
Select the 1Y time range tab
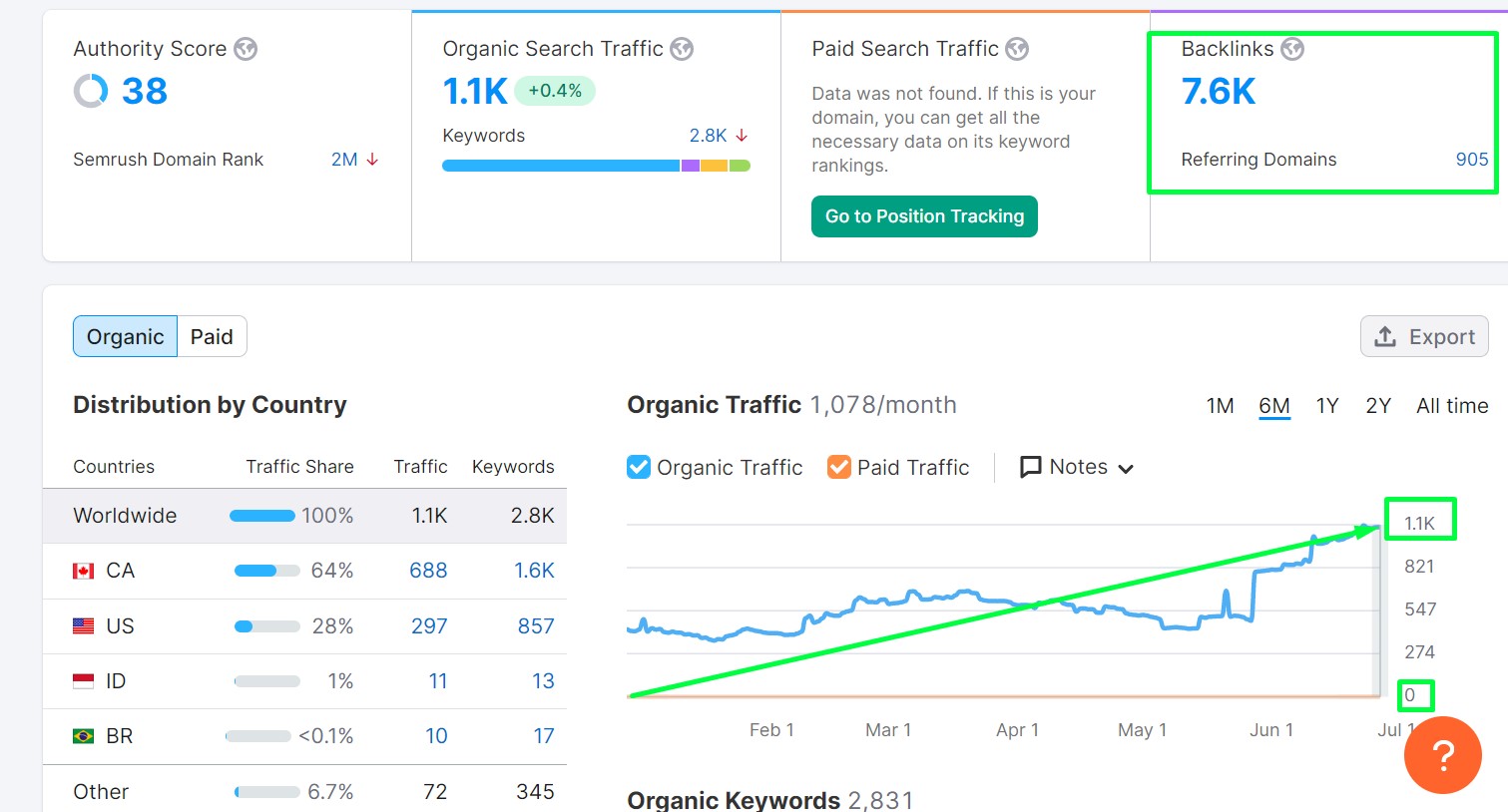[x=1327, y=405]
